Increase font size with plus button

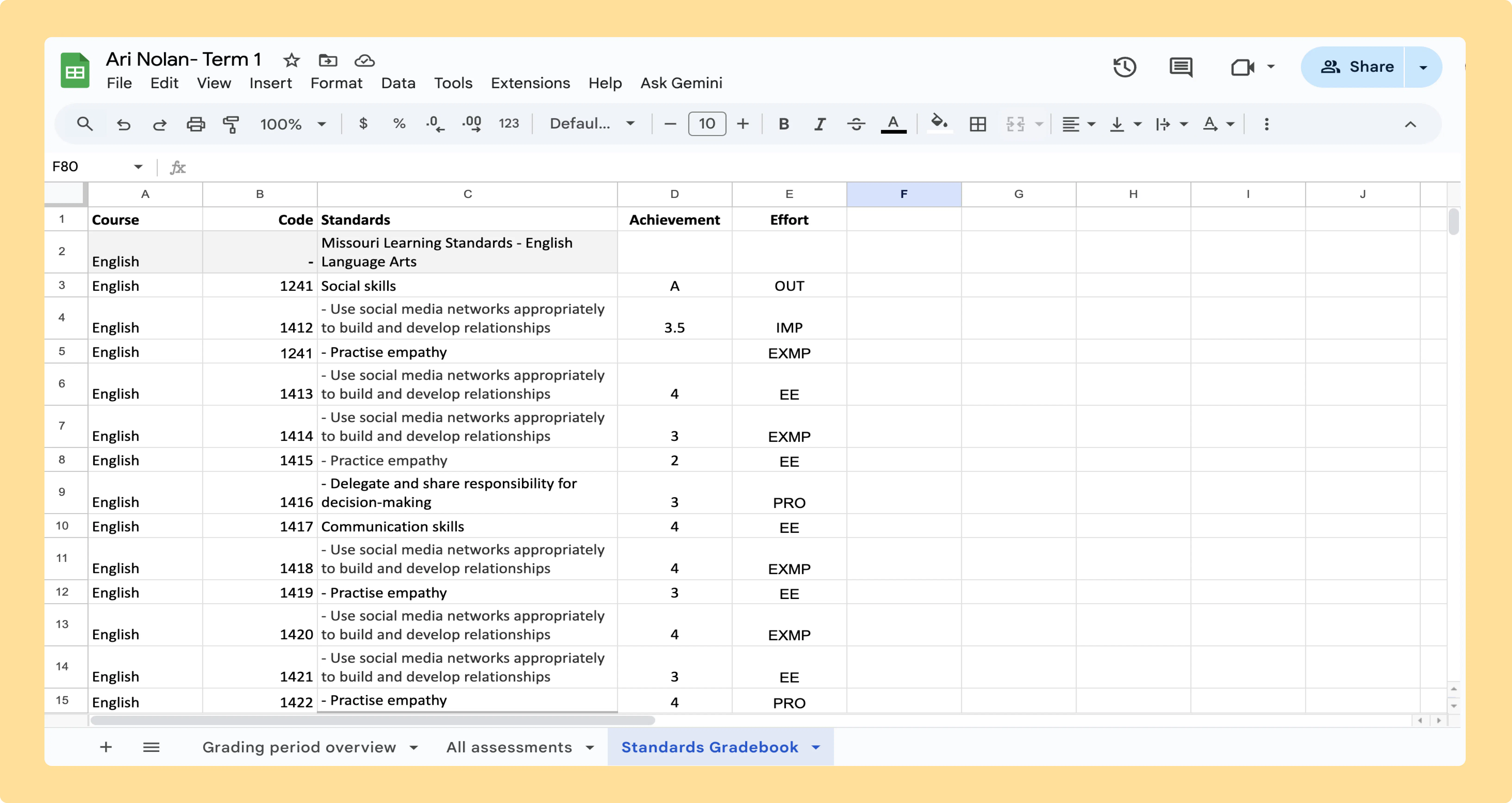[743, 124]
